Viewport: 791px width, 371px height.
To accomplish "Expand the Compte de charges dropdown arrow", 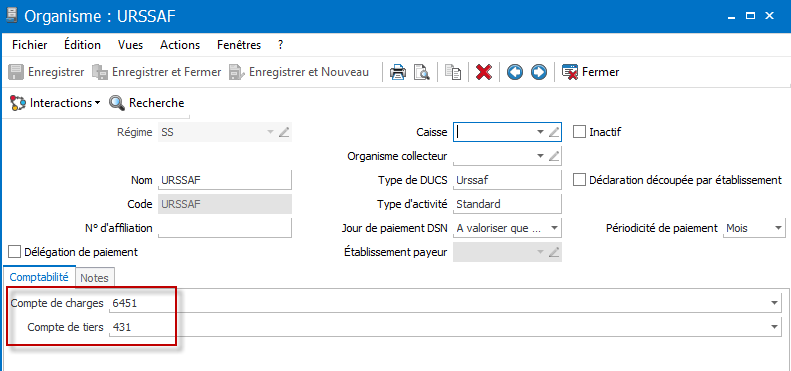I will [x=774, y=303].
